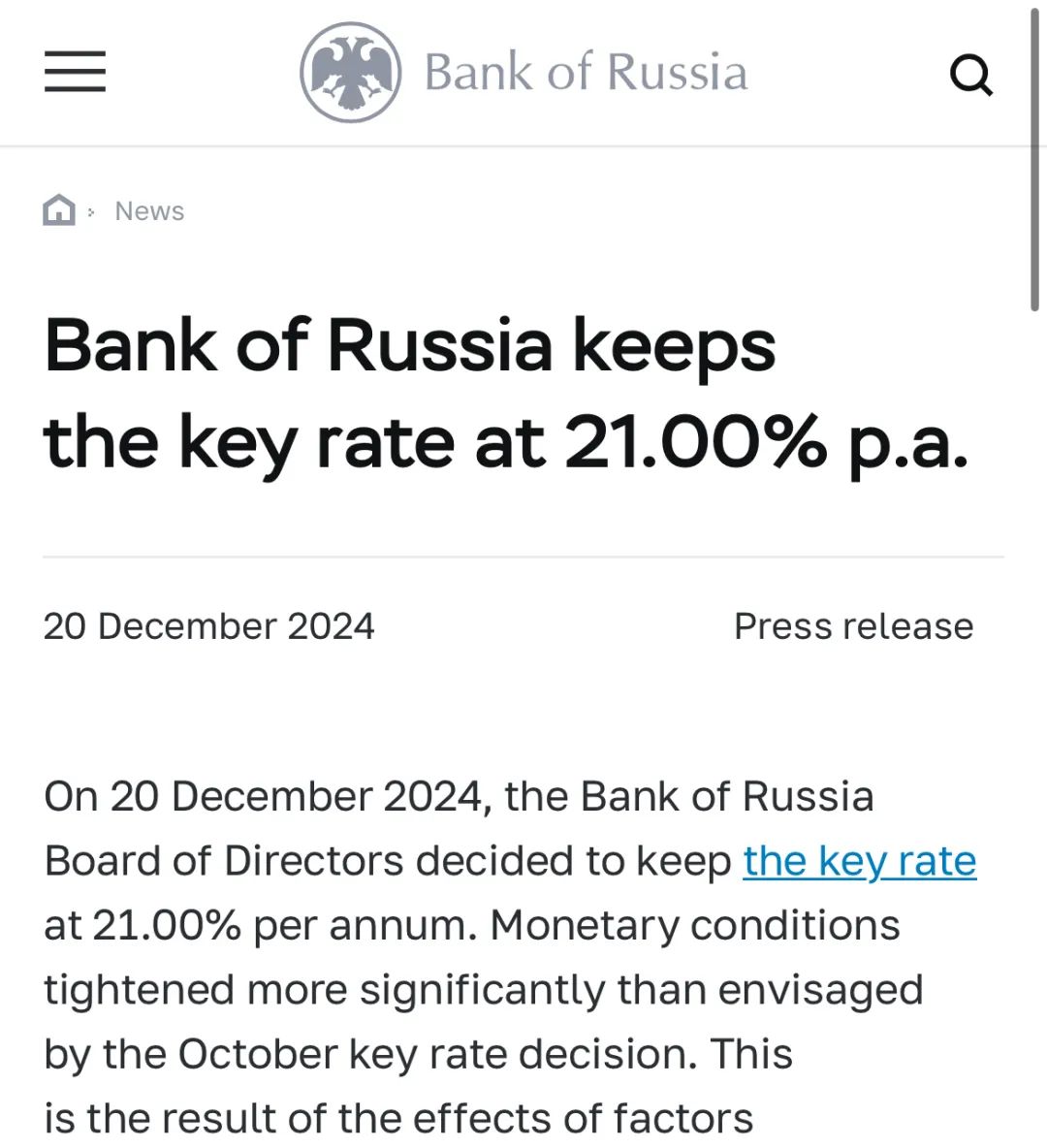The height and width of the screenshot is (1148, 1047).
Task: Open the News breadcrumb section
Action: point(149,211)
